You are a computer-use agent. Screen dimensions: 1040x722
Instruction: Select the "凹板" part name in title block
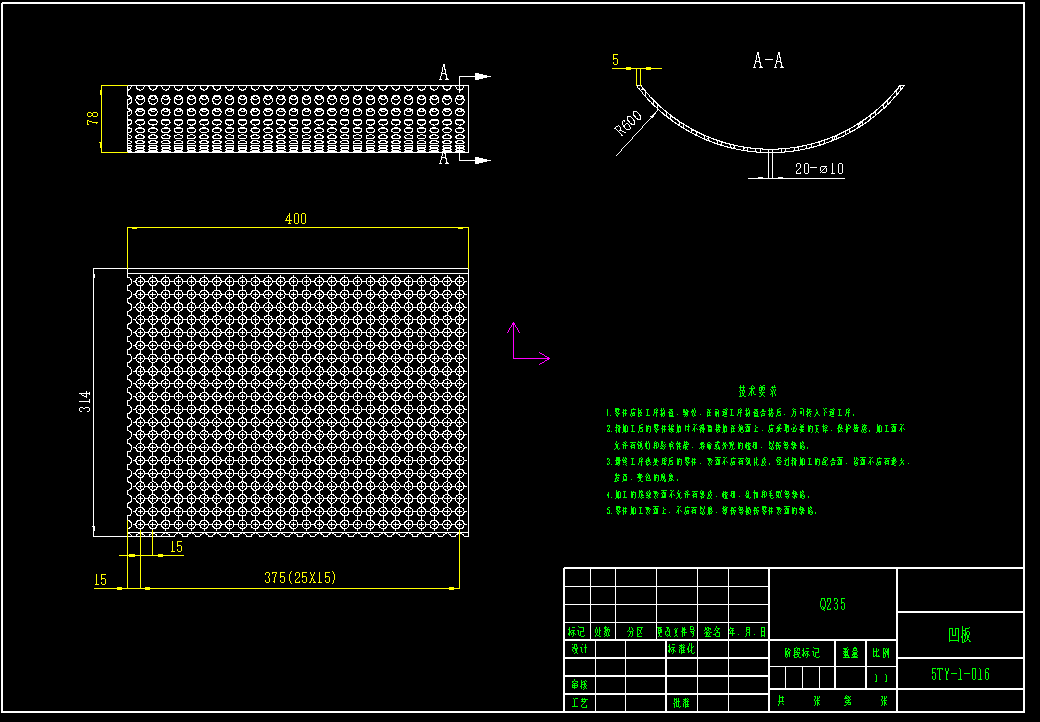pyautogui.click(x=960, y=634)
